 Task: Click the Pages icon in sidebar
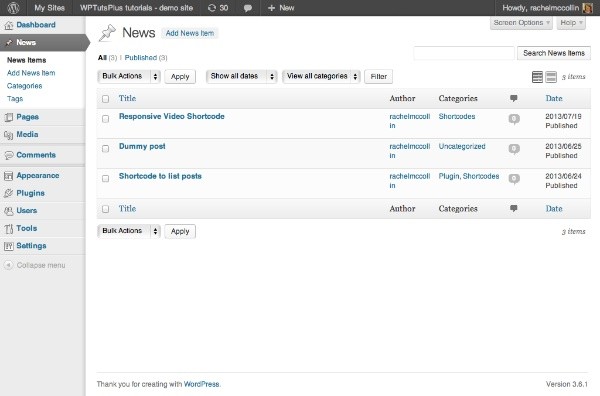8,117
